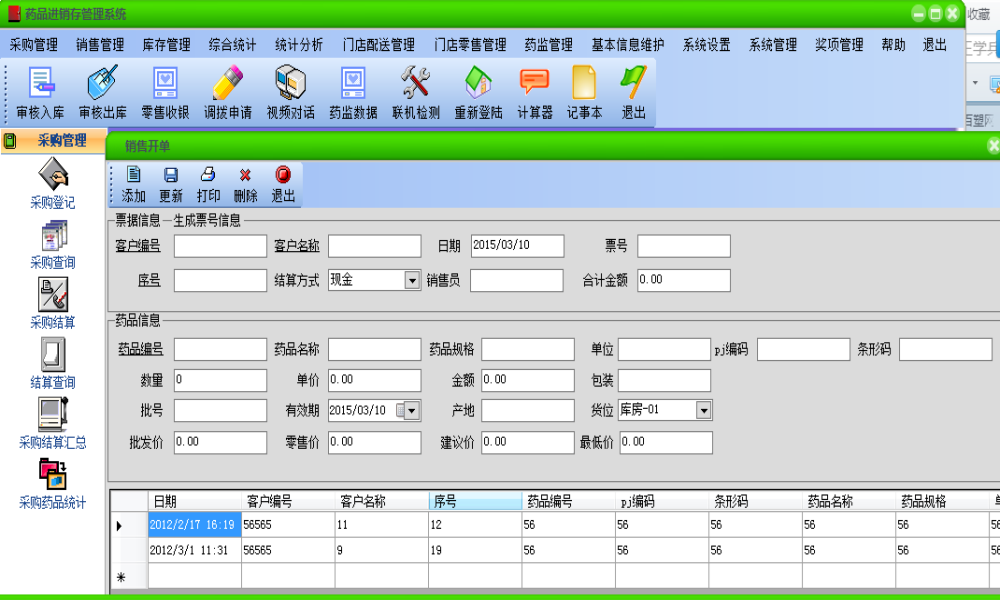1000x600 pixels.
Task: Open the 有效期 date picker dropdown
Action: [411, 411]
